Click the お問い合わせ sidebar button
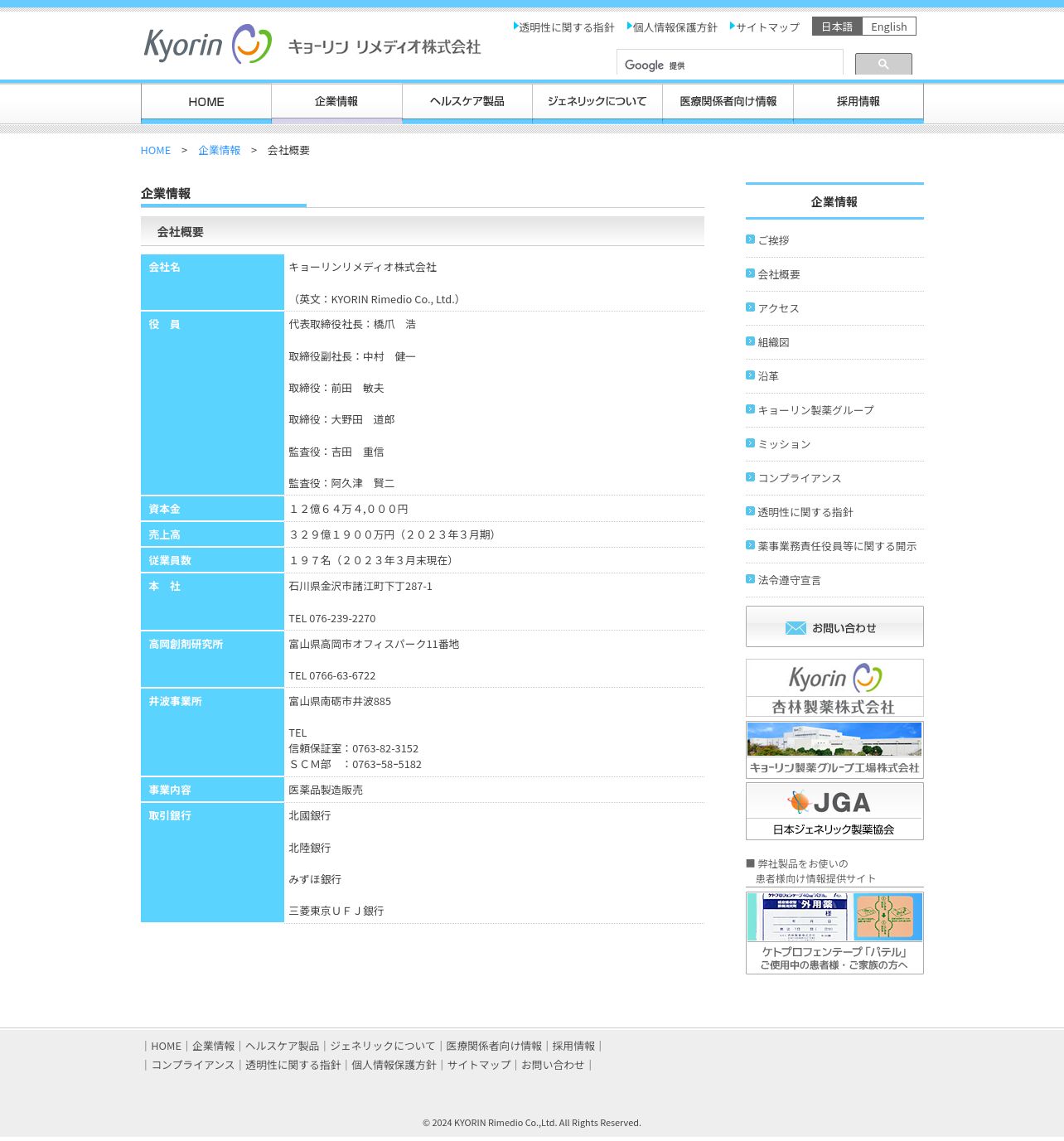The height and width of the screenshot is (1141, 1064). click(x=834, y=626)
